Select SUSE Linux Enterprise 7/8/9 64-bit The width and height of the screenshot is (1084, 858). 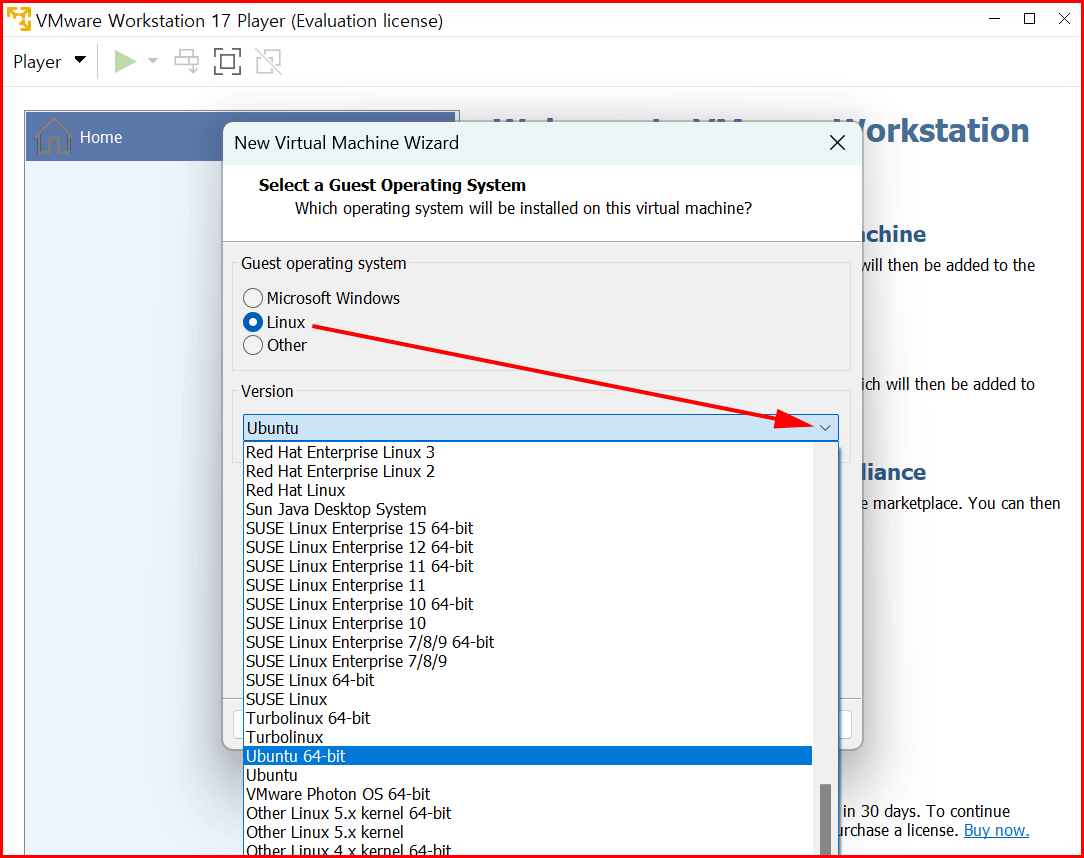pos(528,642)
